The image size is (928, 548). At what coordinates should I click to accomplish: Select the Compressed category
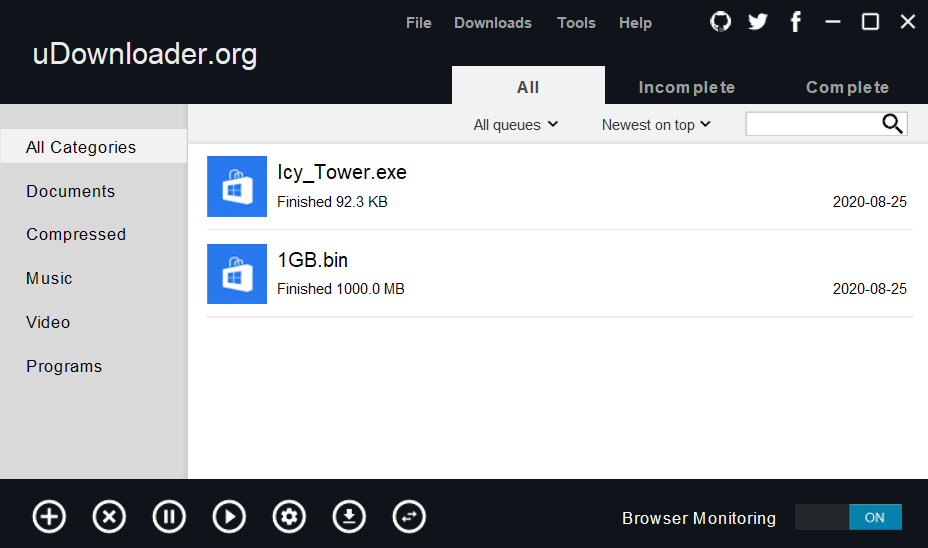76,234
